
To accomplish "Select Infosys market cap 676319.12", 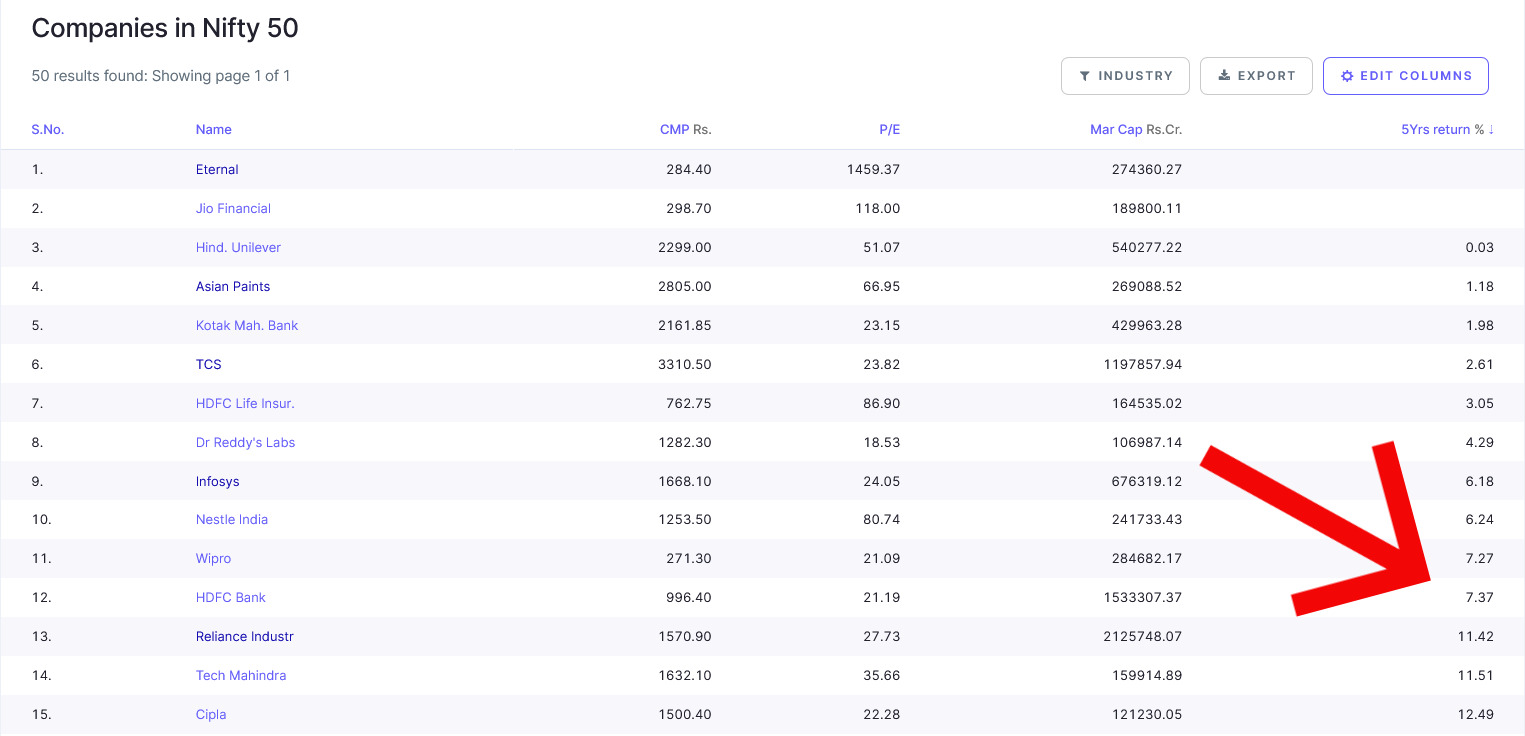I will click(1145, 482).
